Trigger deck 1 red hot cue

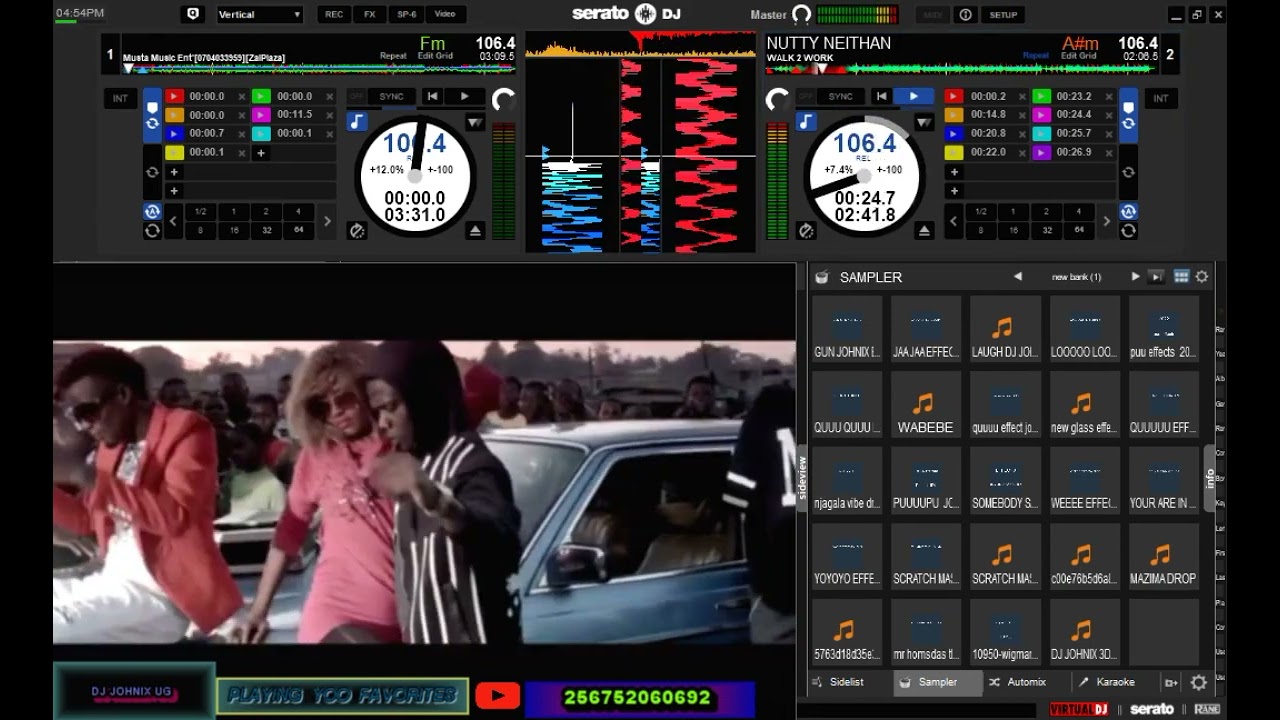point(174,96)
